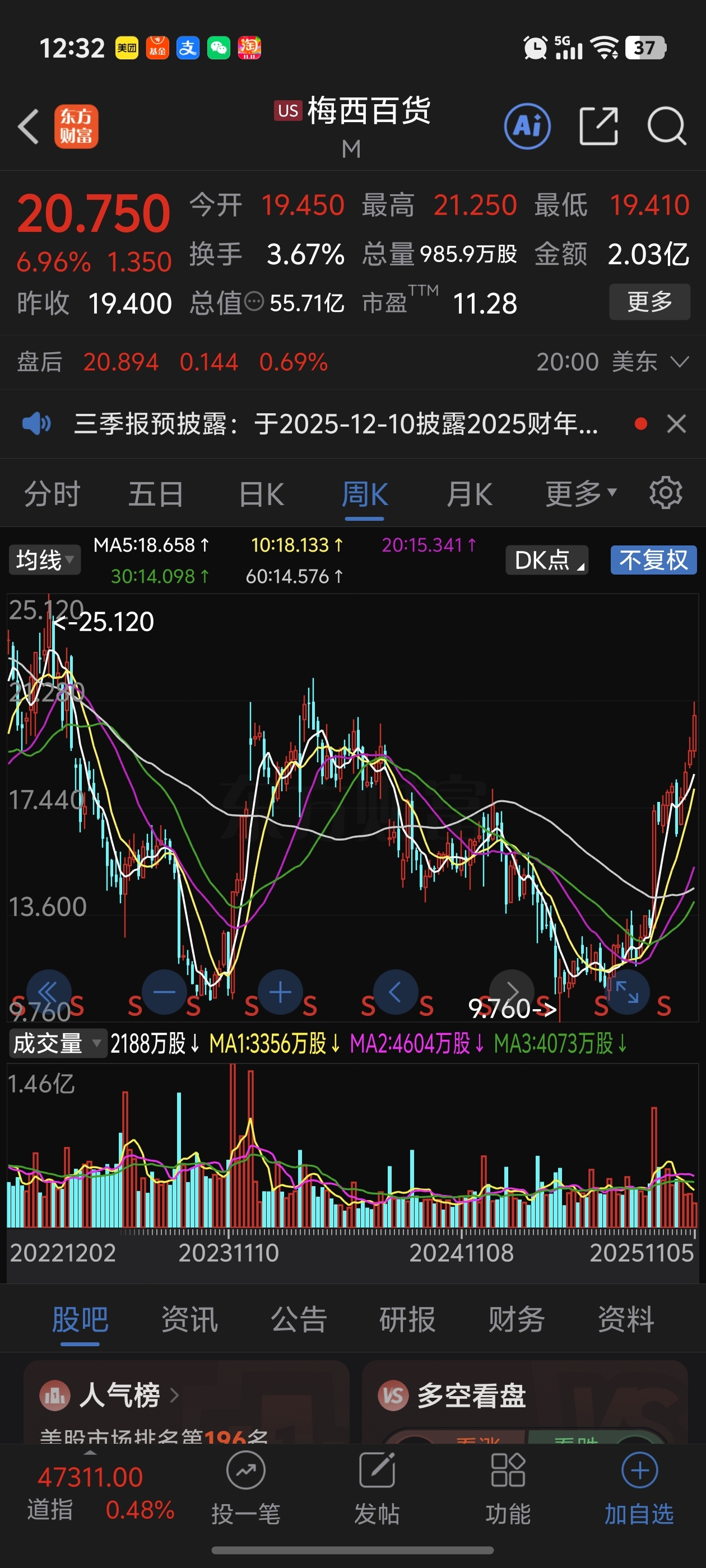Open the Ai assistant icon
Screen dimensions: 706x1568
(527, 127)
